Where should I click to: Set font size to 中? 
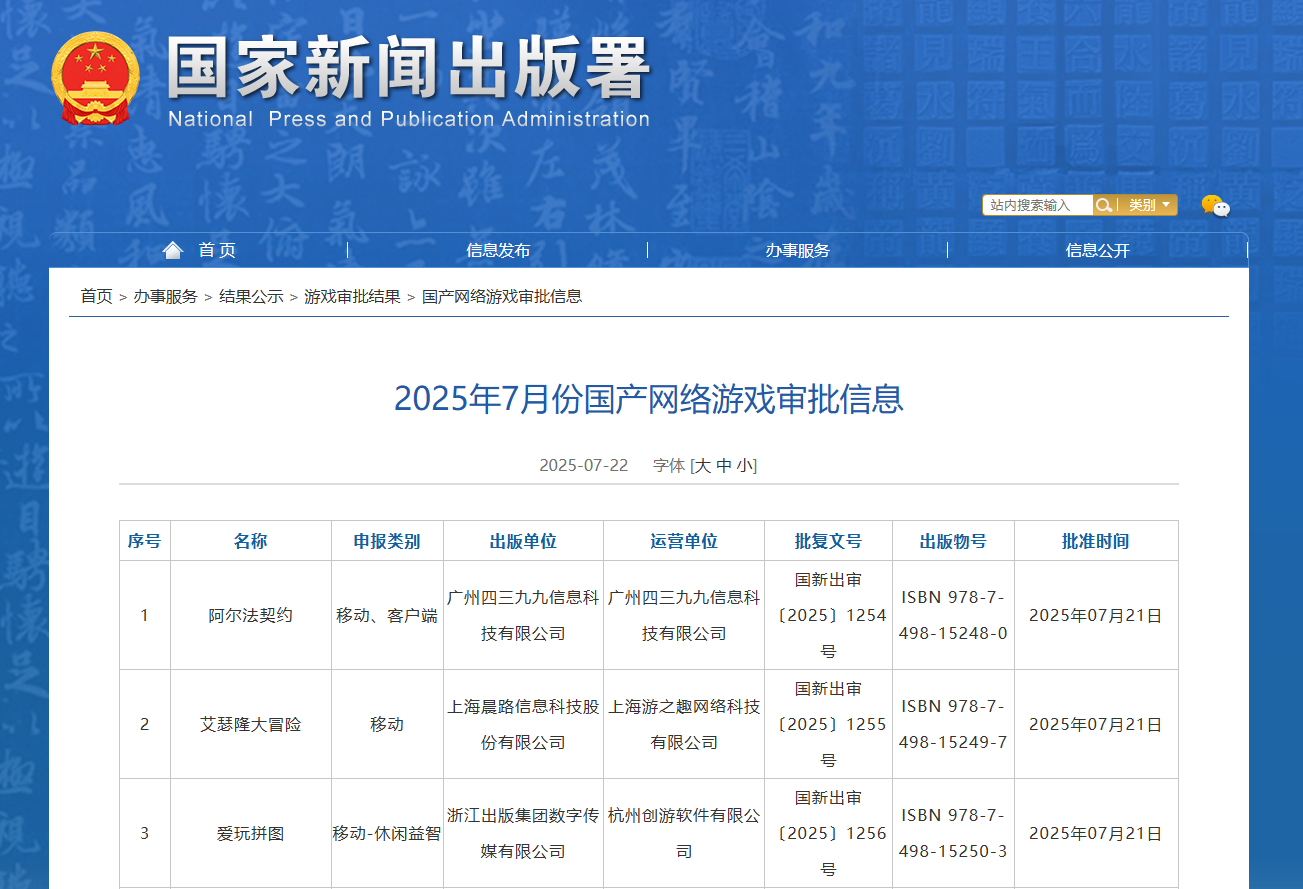(724, 465)
